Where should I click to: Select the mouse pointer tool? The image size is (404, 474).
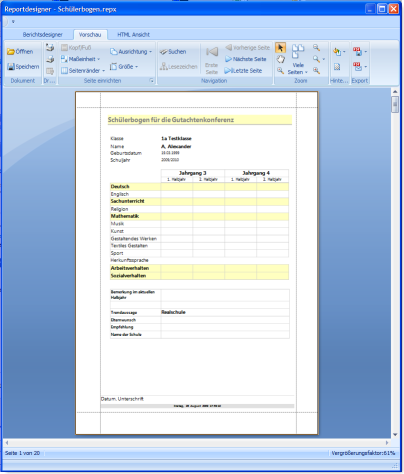[280, 48]
